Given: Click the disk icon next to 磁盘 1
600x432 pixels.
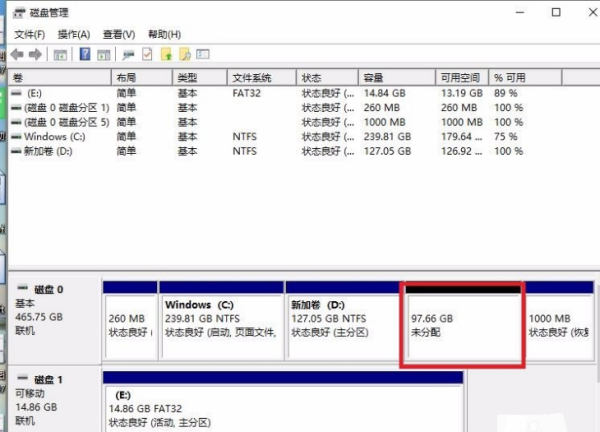Looking at the screenshot, I should (x=23, y=378).
